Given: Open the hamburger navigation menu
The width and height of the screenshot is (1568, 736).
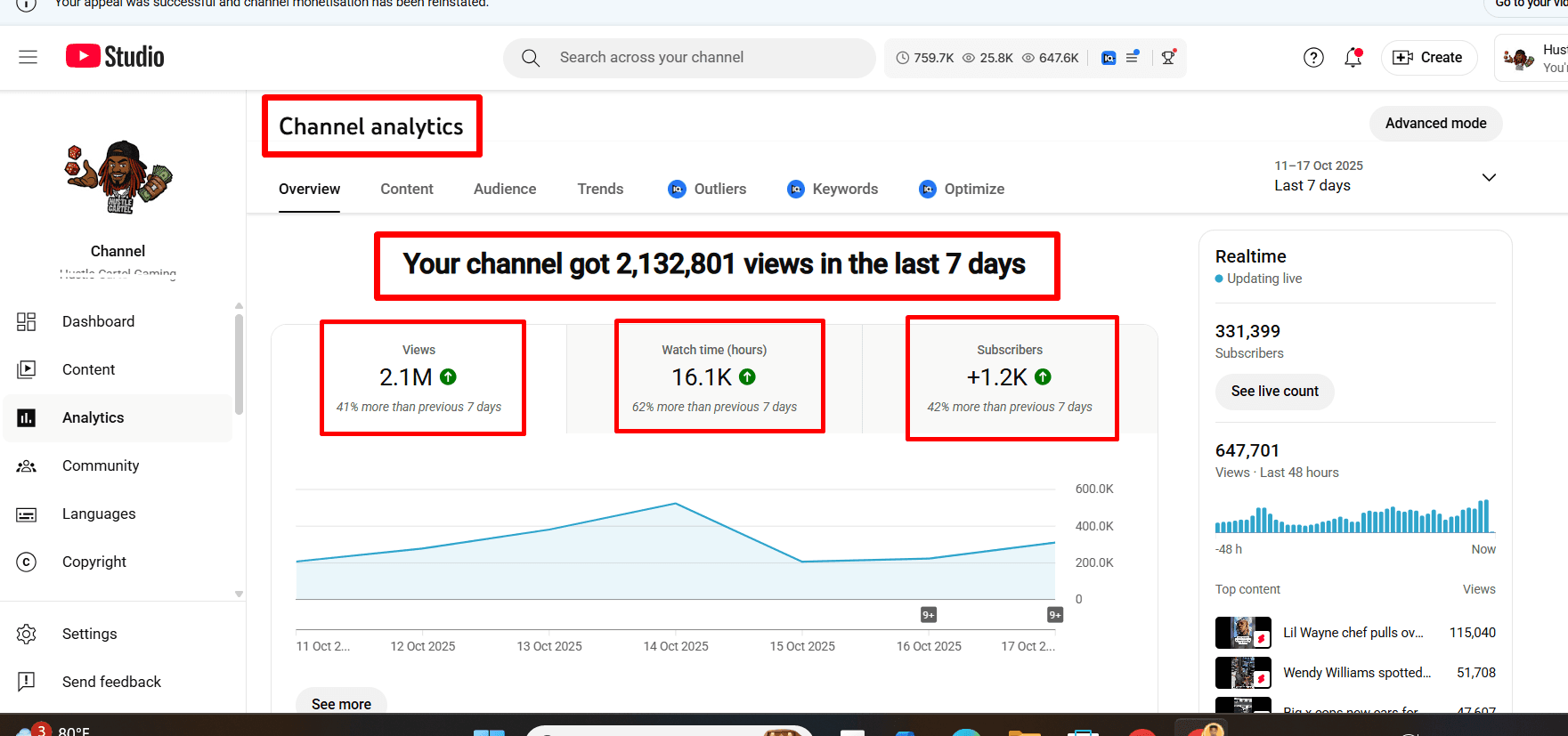Looking at the screenshot, I should [x=28, y=57].
